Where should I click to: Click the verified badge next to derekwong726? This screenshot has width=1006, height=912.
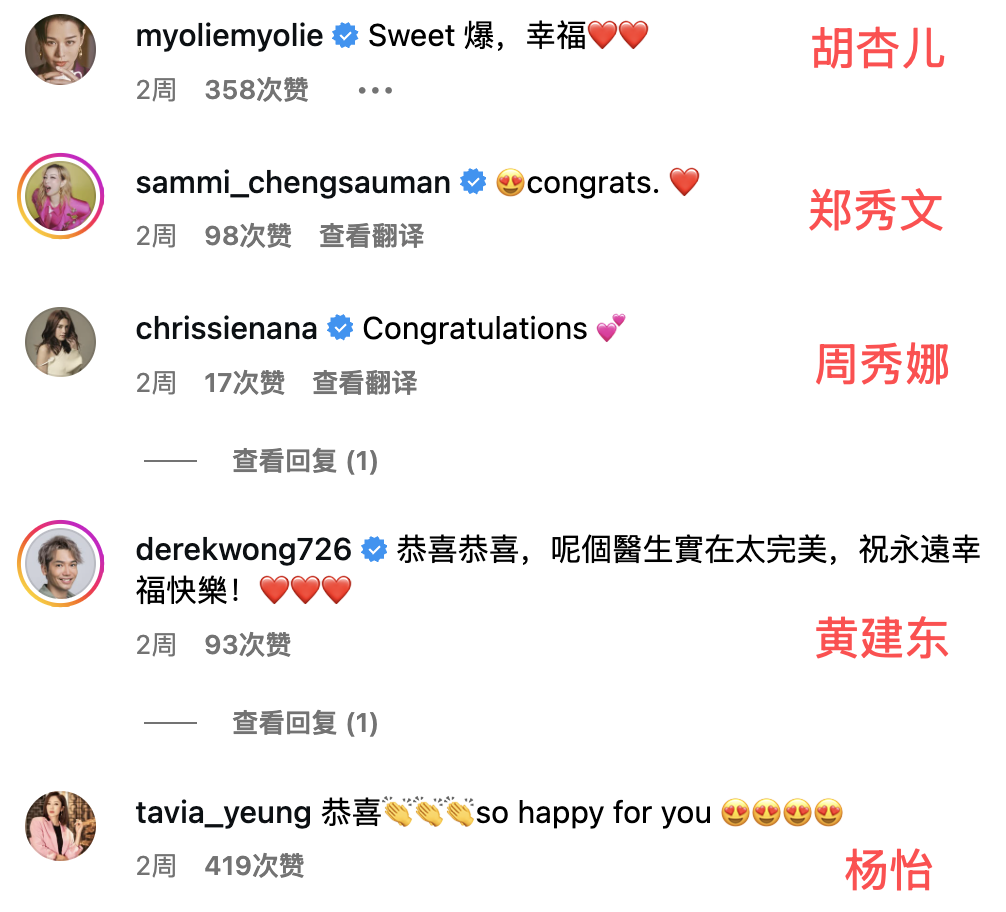pyautogui.click(x=374, y=549)
